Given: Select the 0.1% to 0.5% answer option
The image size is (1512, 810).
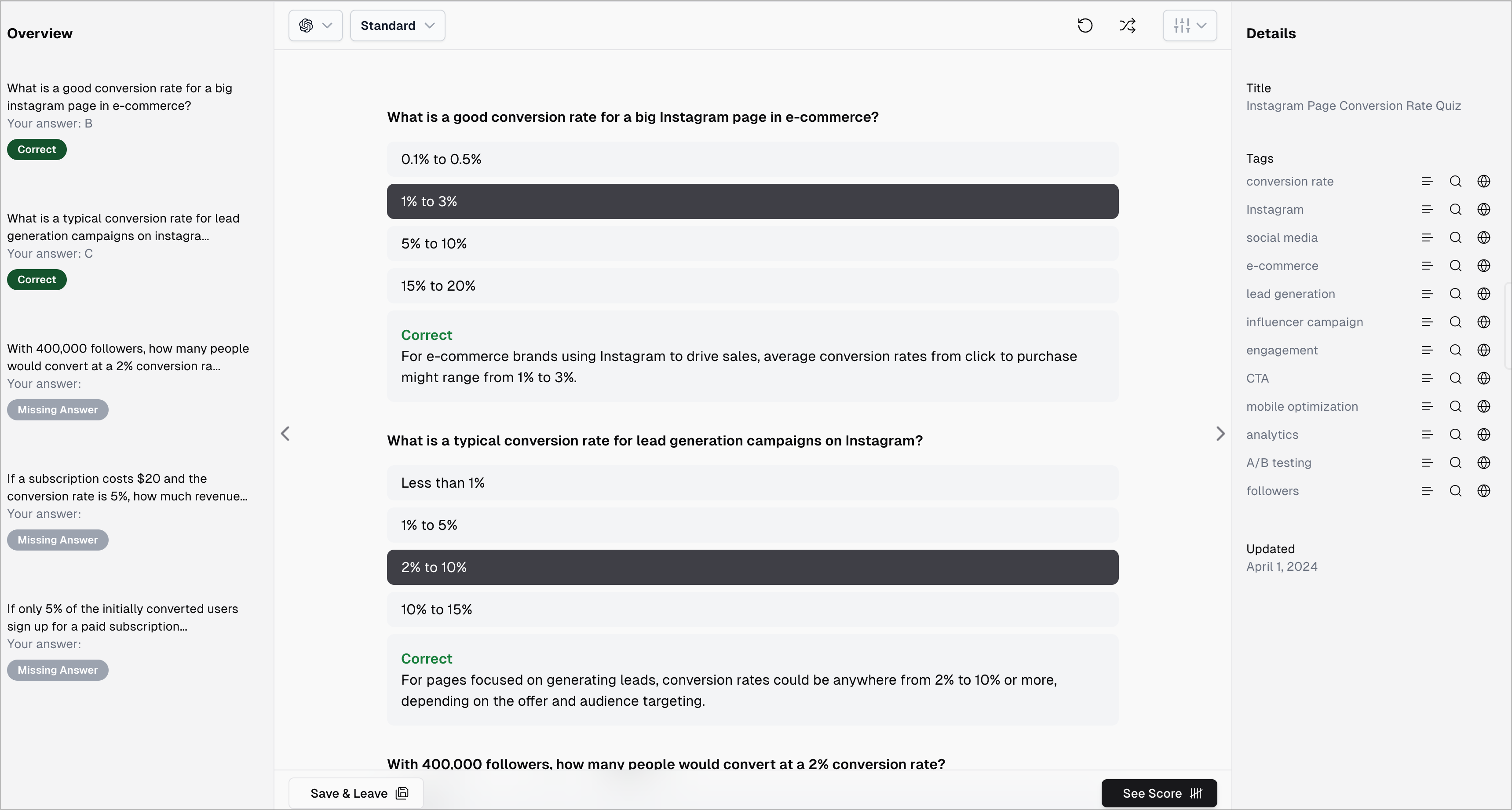Looking at the screenshot, I should coord(752,159).
